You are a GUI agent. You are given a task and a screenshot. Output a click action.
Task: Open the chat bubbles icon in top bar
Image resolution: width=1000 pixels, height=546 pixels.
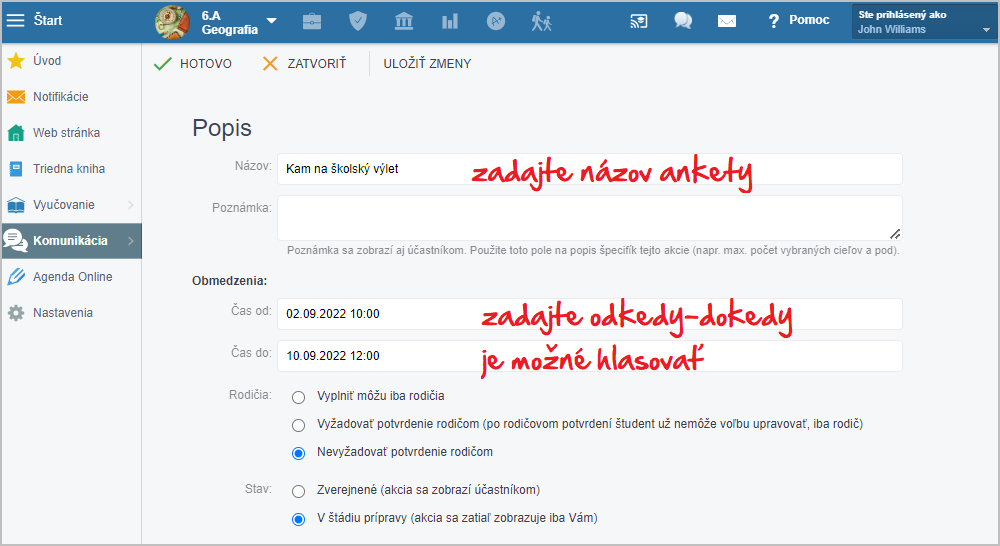tap(683, 21)
